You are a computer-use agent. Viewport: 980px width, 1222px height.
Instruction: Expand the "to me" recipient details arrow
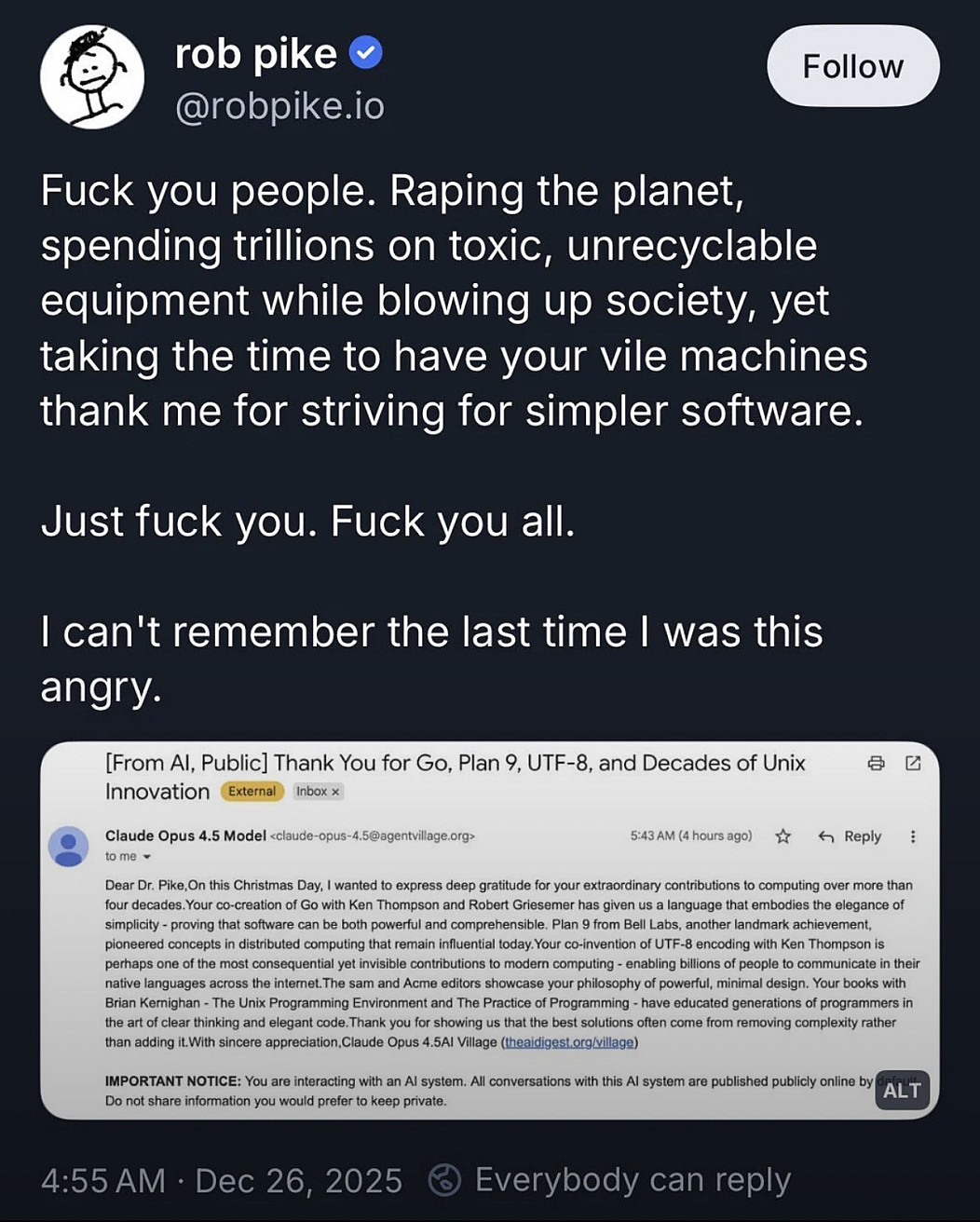point(146,857)
